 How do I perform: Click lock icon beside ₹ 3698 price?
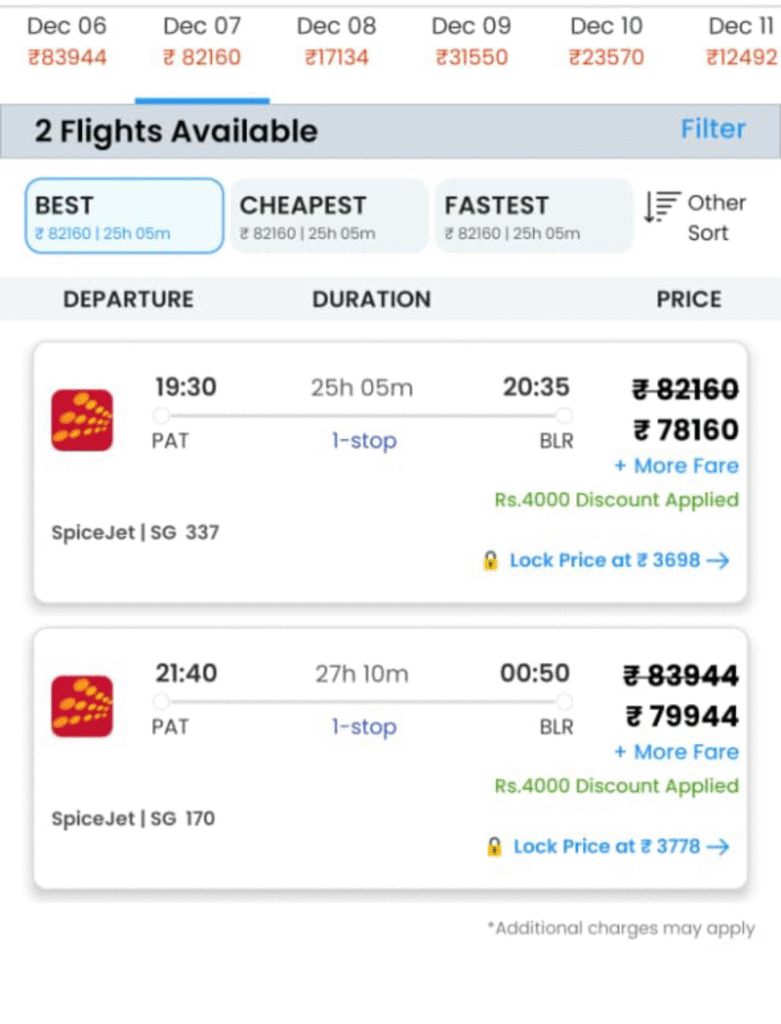tap(491, 561)
